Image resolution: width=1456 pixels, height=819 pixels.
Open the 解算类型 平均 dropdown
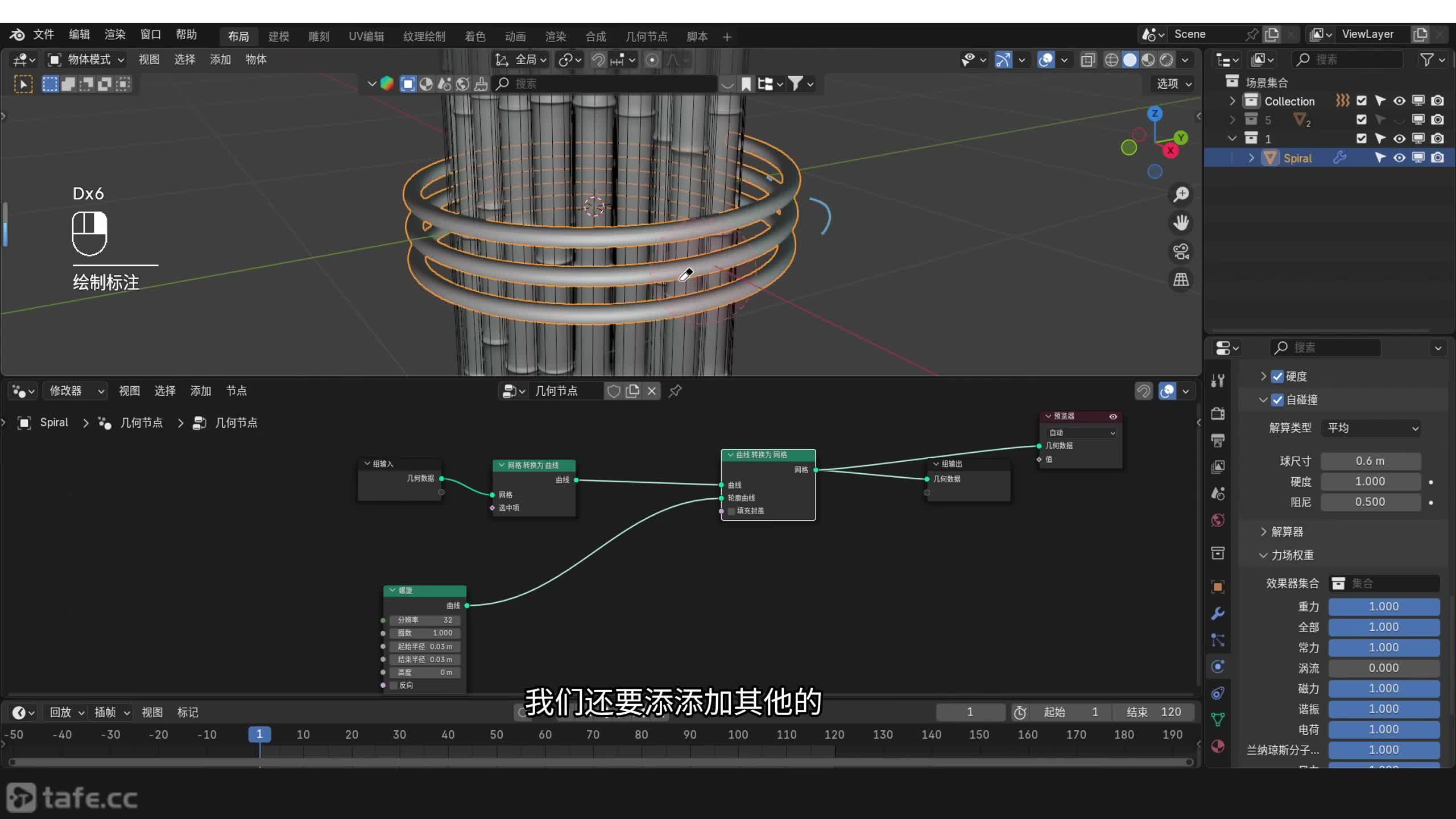(x=1371, y=428)
